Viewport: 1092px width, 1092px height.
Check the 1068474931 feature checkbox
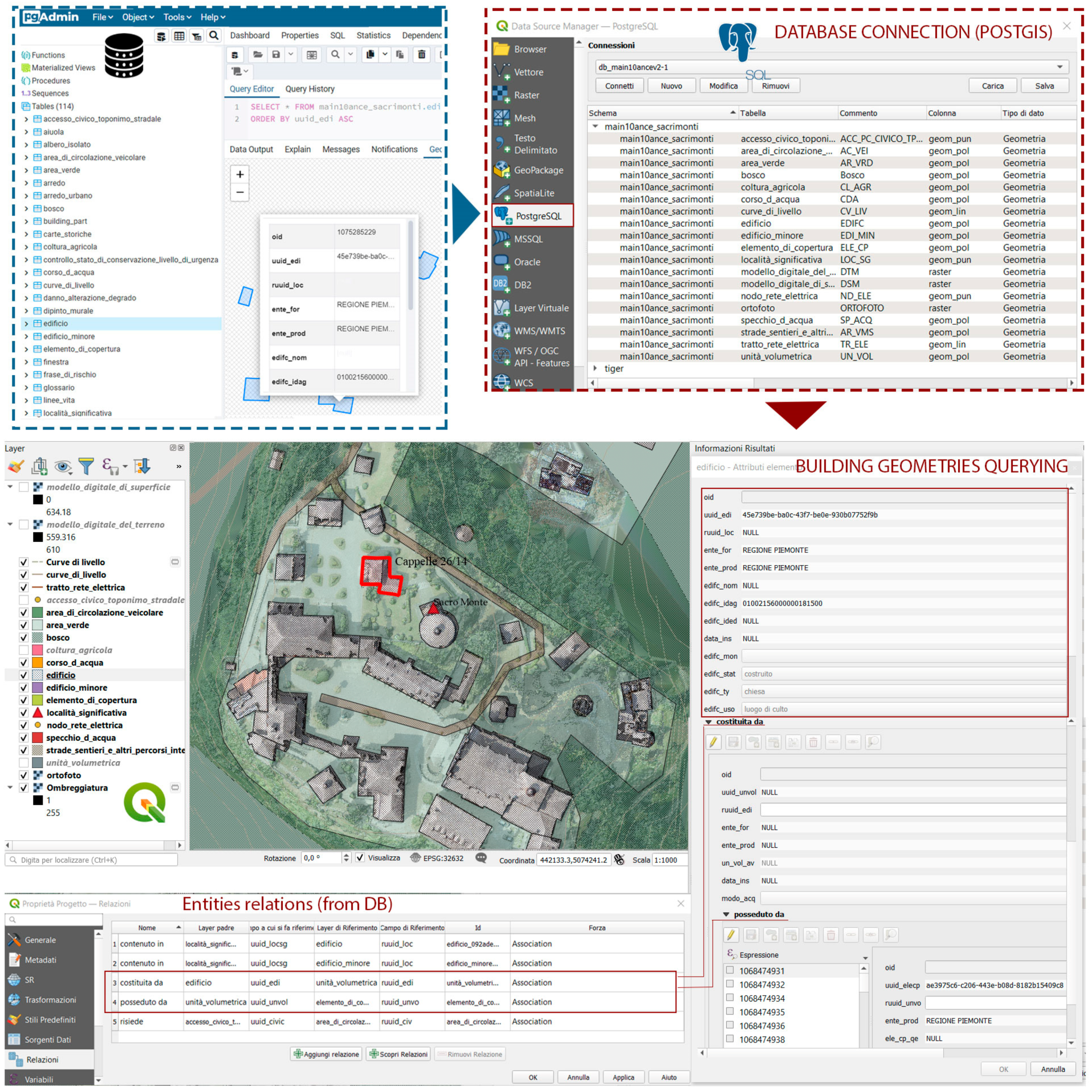coord(730,970)
